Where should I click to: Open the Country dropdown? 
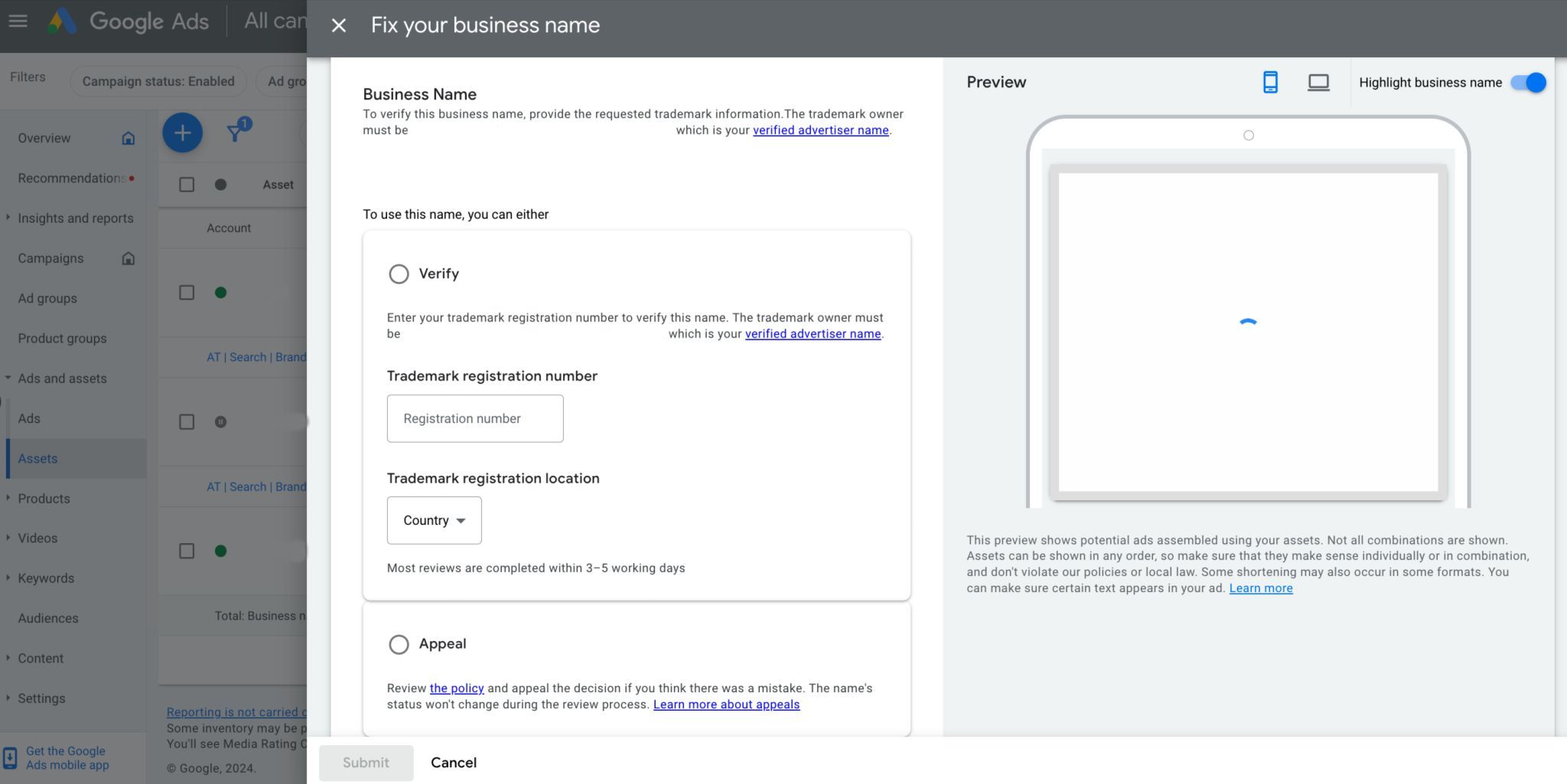click(x=434, y=520)
